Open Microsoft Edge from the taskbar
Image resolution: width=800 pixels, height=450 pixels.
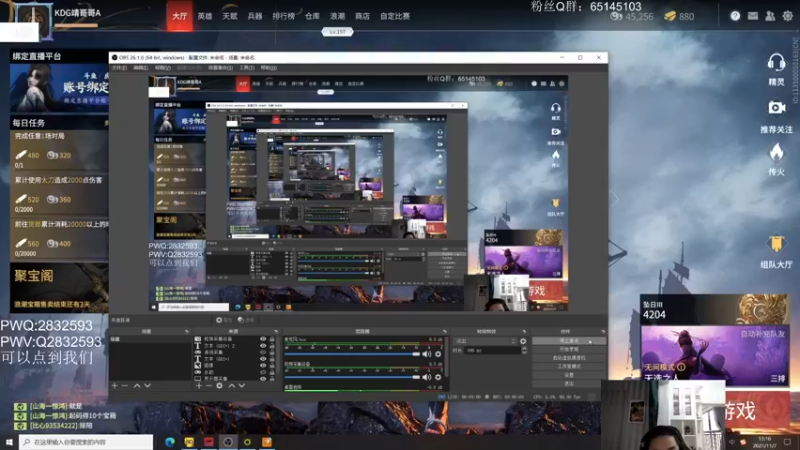pos(170,442)
